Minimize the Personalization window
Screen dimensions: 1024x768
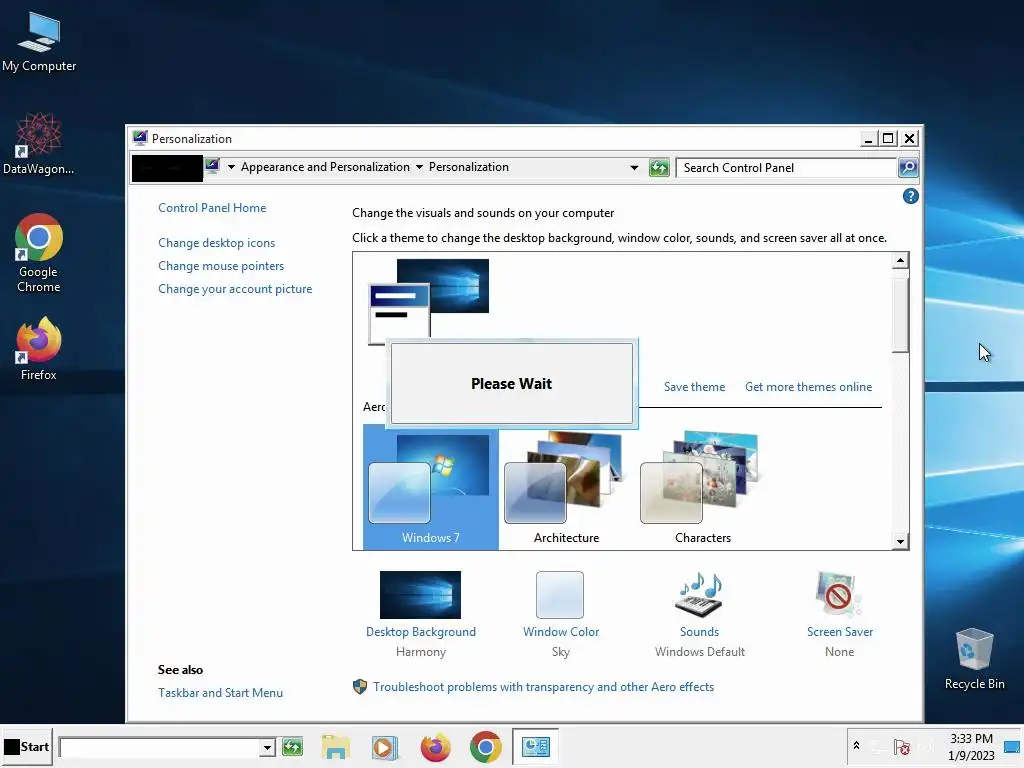[x=868, y=138]
